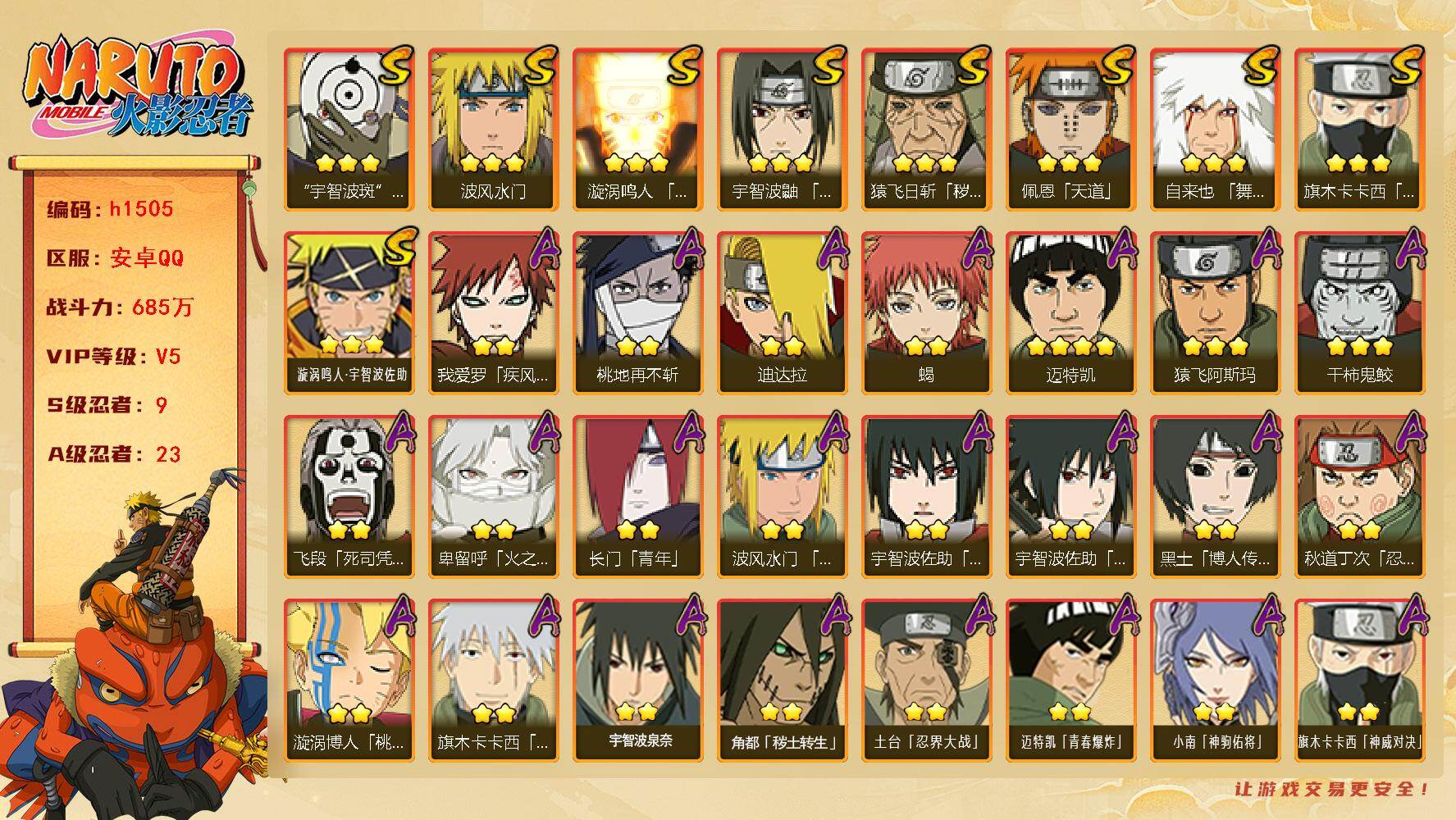This screenshot has height=820, width=1456.
Task: Click the Naruto on toad illustration
Action: pos(135,648)
